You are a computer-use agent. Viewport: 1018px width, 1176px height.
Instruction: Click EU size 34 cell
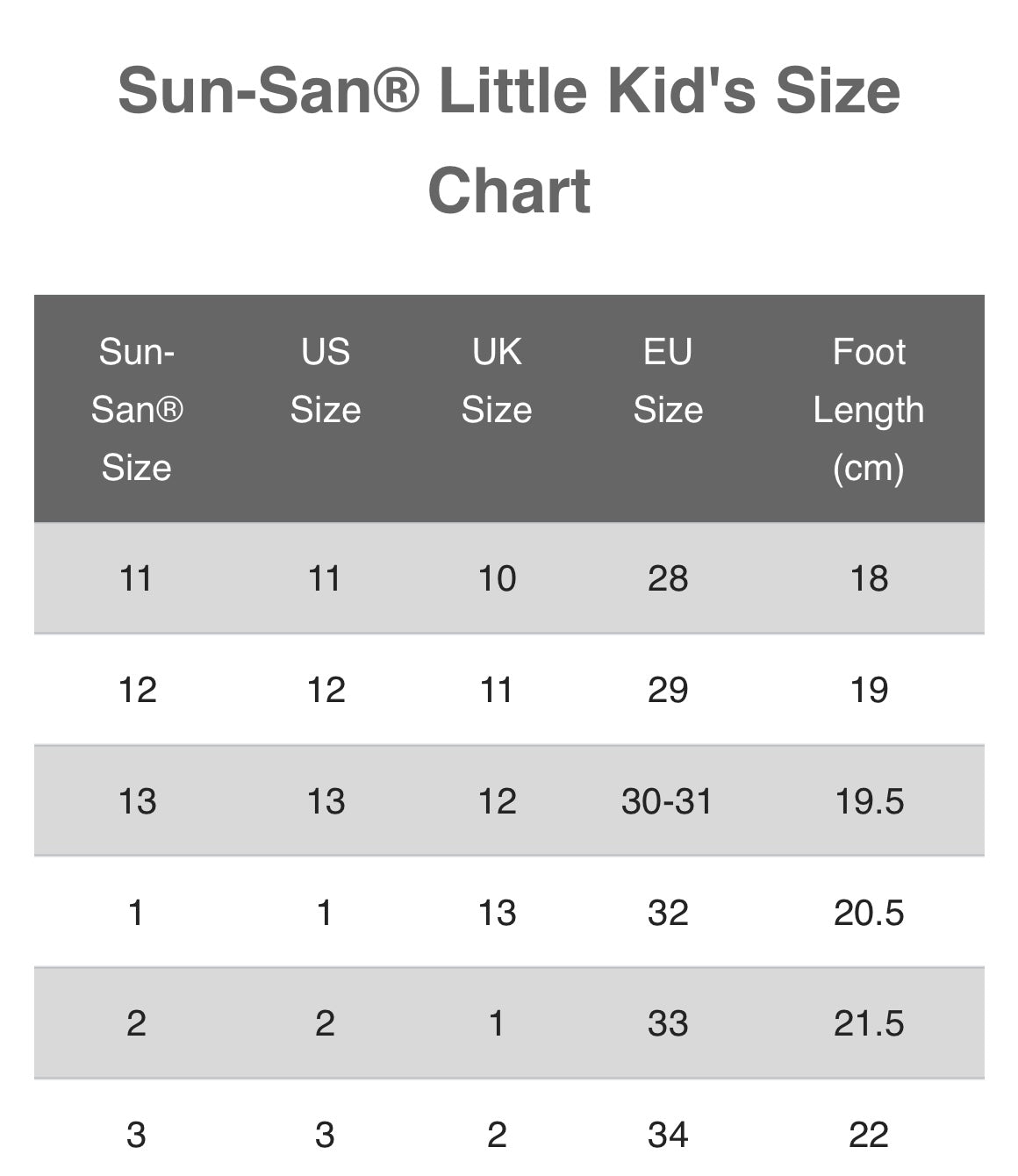[668, 1136]
